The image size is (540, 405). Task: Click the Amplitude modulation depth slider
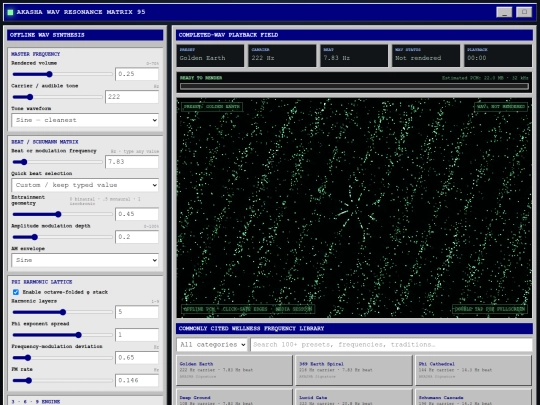click(x=63, y=237)
